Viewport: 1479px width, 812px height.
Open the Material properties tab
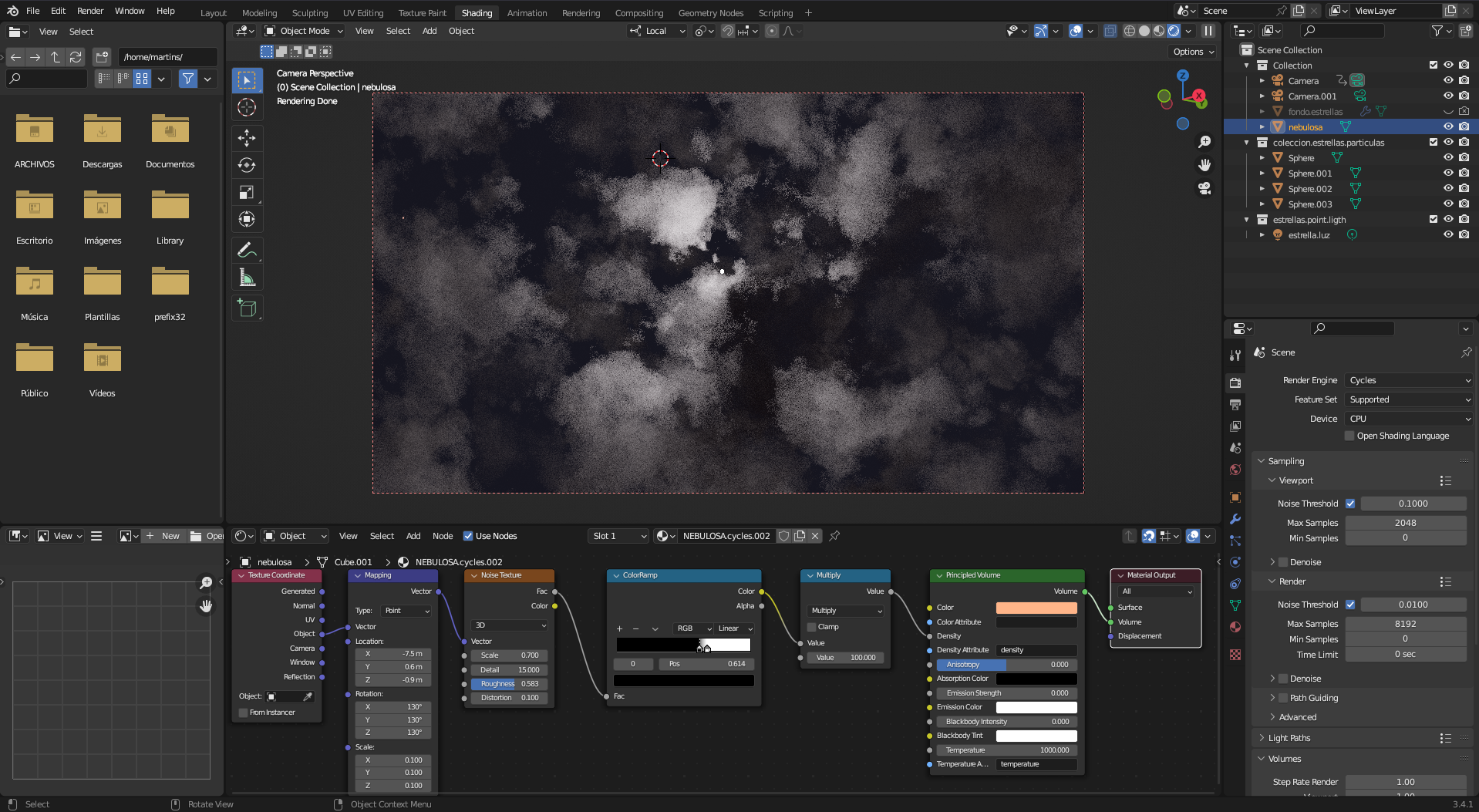(1235, 627)
